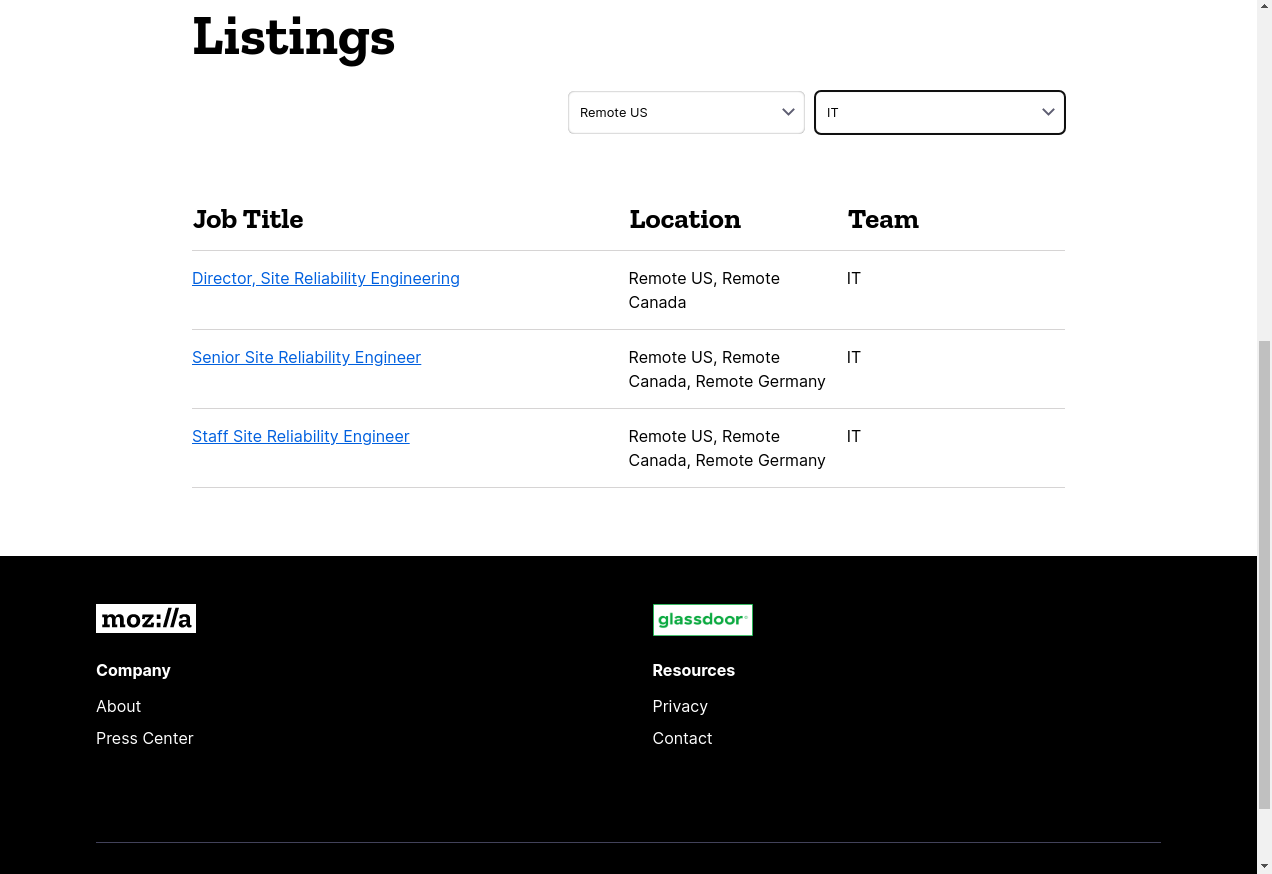The height and width of the screenshot is (874, 1272).
Task: Click the Mozilla logo in the footer
Action: point(146,619)
